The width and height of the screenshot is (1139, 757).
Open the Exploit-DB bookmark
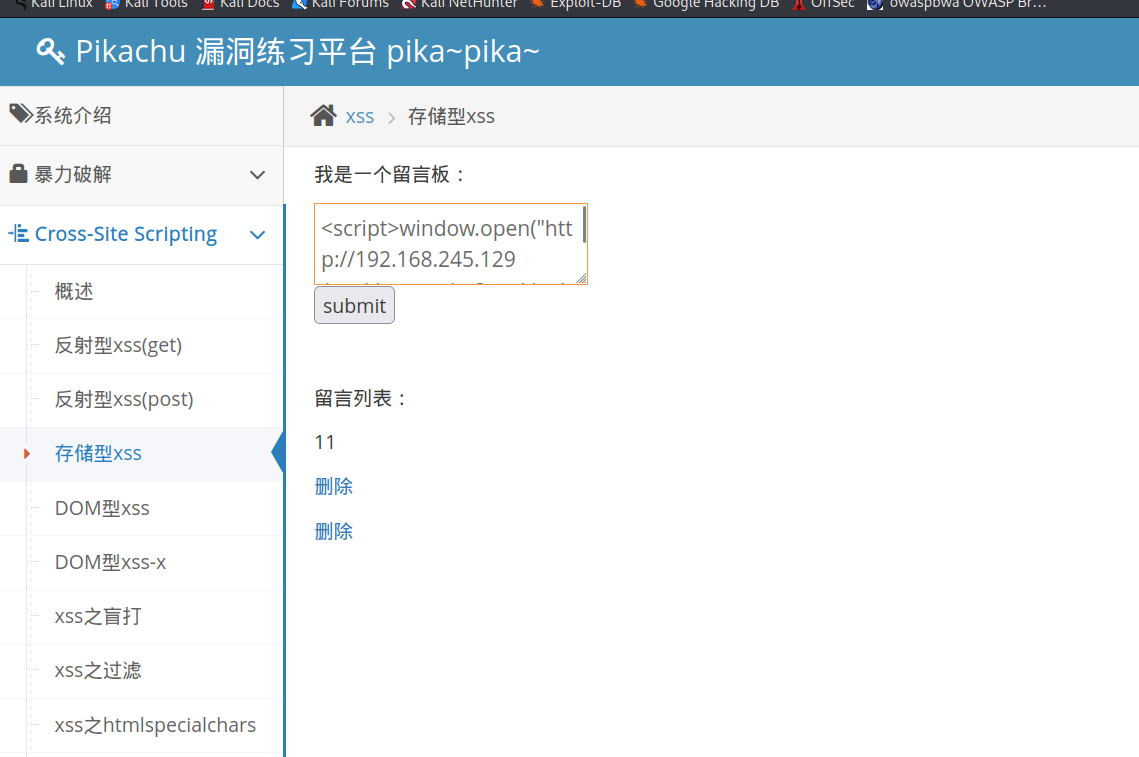click(x=576, y=4)
